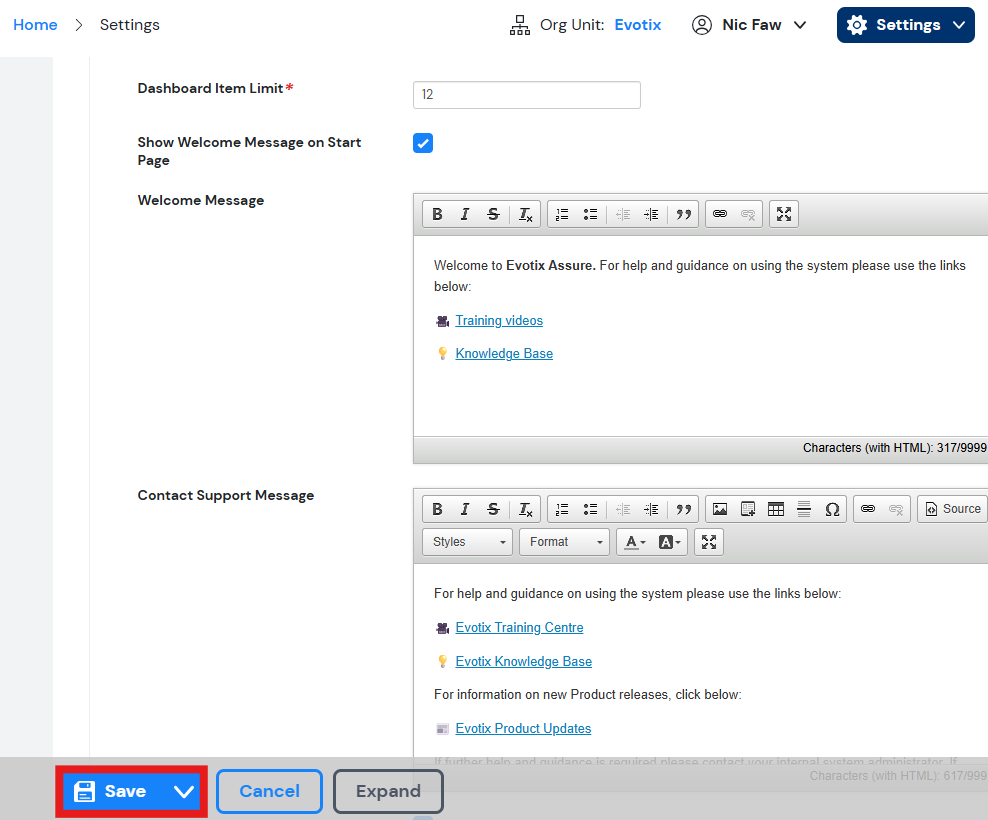Add block quote in Contact Support editor

click(683, 509)
